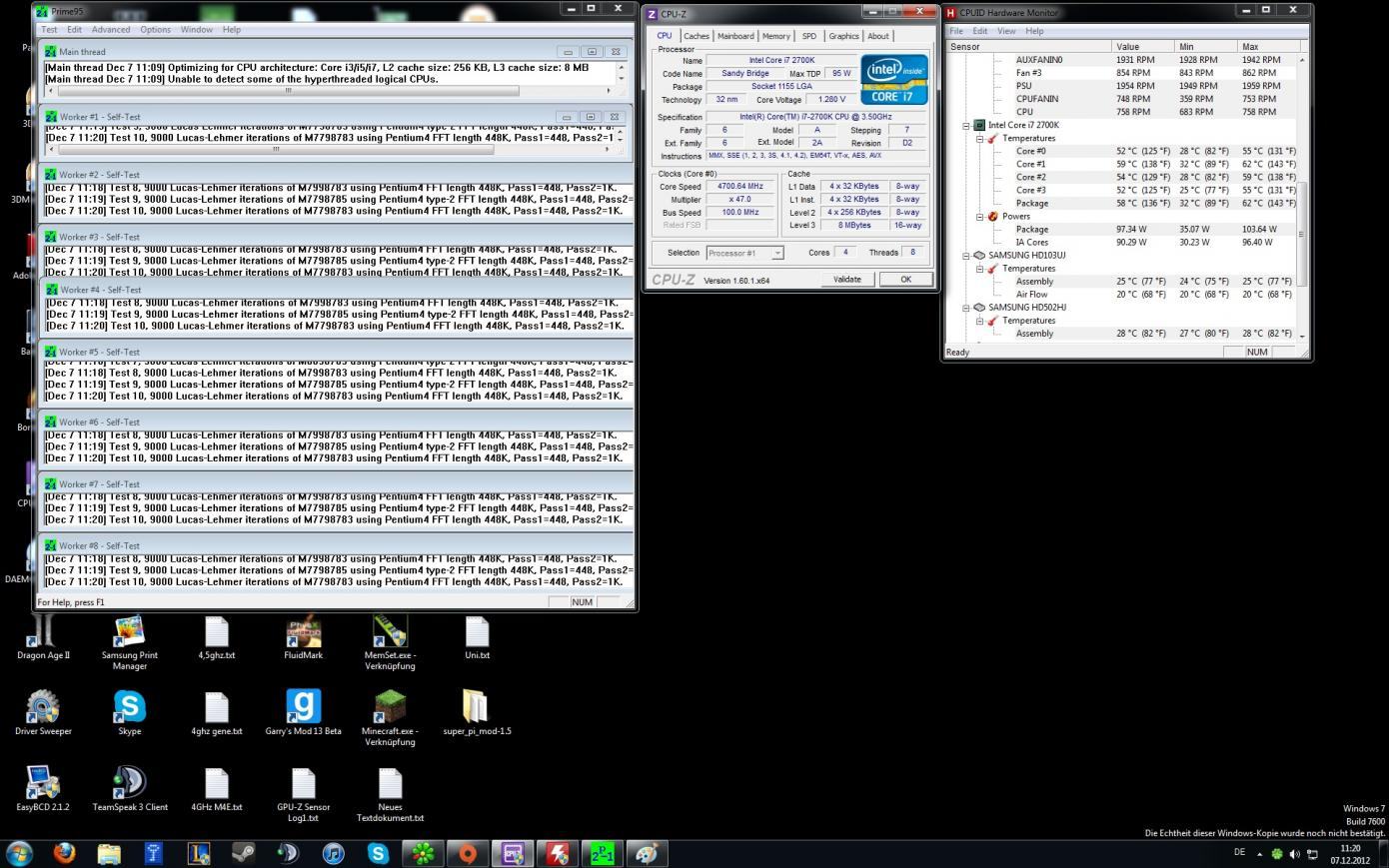Viewport: 1389px width, 868px height.
Task: Click the Value column header in HWMonitor
Action: [1142, 47]
